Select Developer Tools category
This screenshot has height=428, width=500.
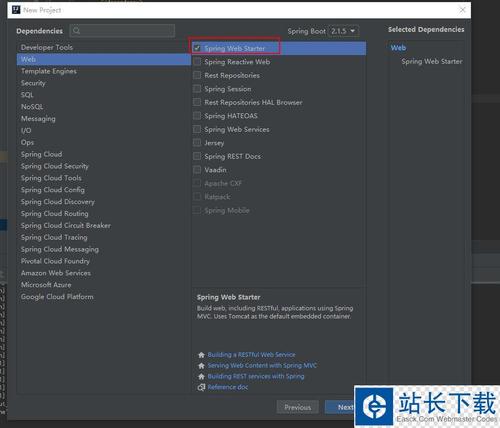[104, 47]
